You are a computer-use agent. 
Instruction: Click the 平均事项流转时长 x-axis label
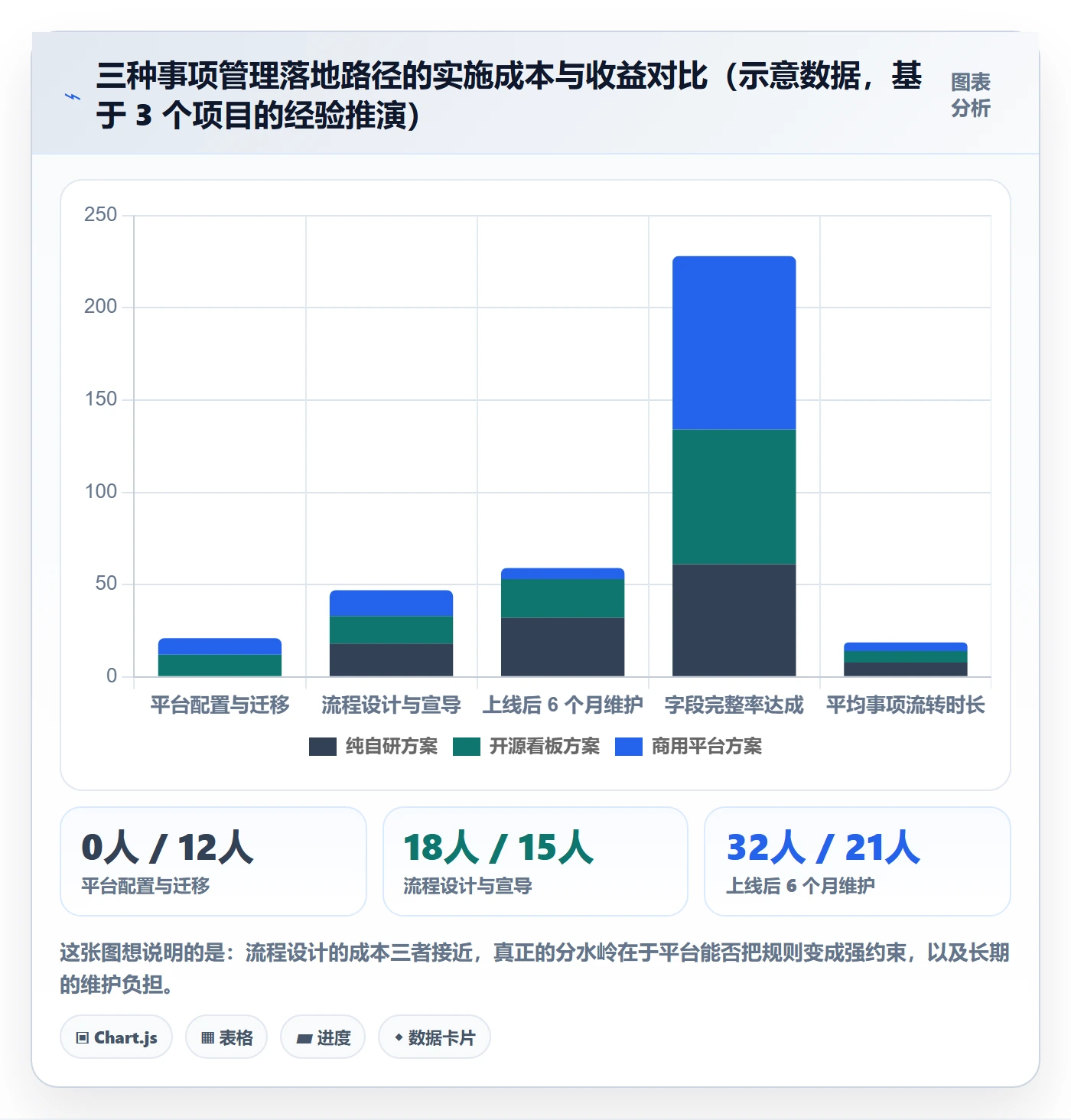click(x=906, y=705)
